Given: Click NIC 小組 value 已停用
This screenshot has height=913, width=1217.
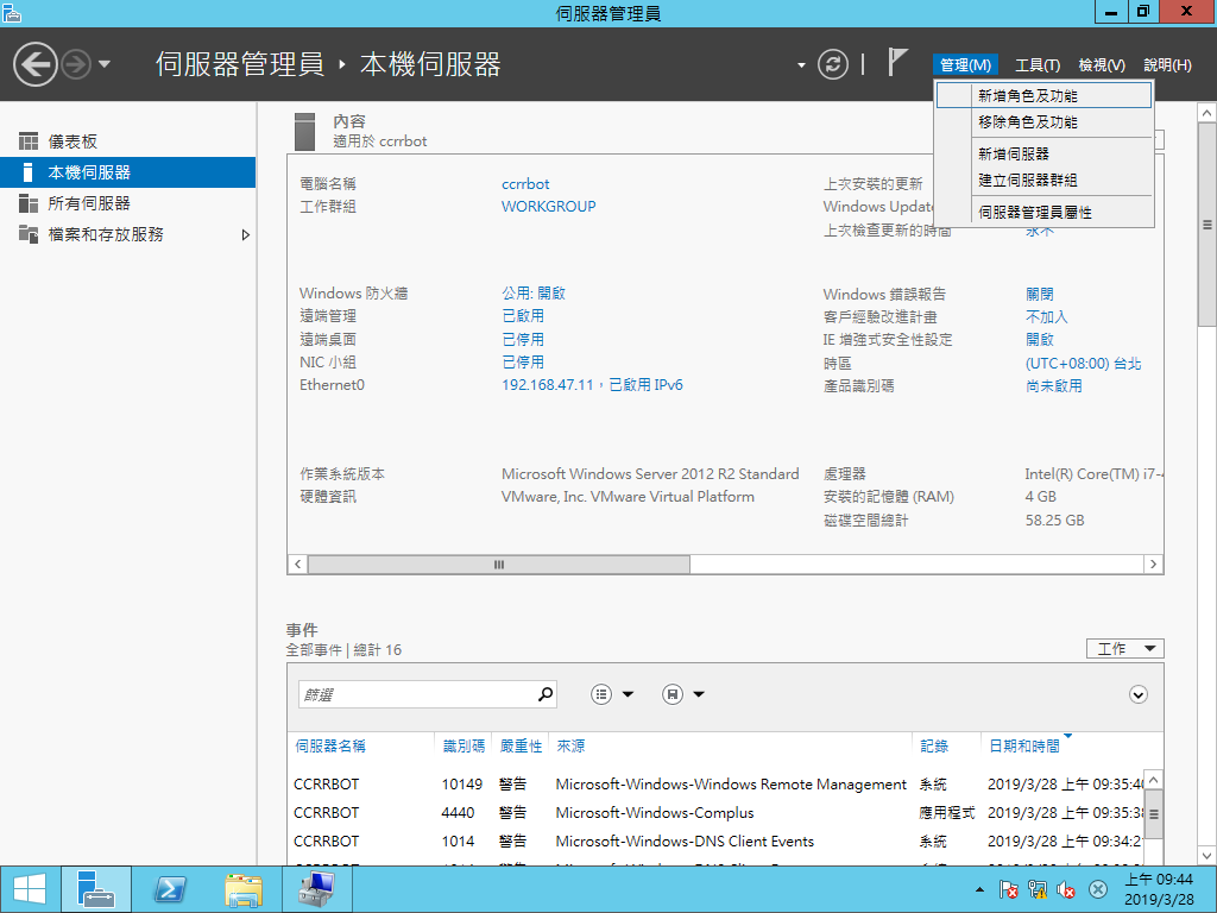Looking at the screenshot, I should tap(522, 362).
